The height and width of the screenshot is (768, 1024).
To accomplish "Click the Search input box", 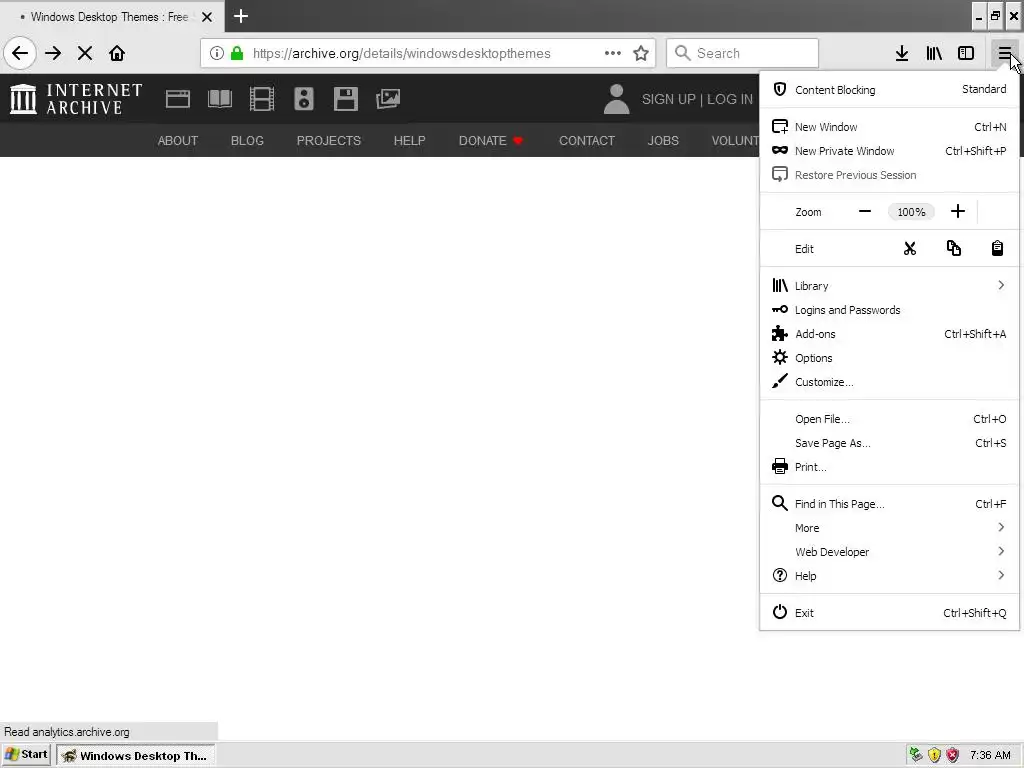I will click(x=742, y=53).
